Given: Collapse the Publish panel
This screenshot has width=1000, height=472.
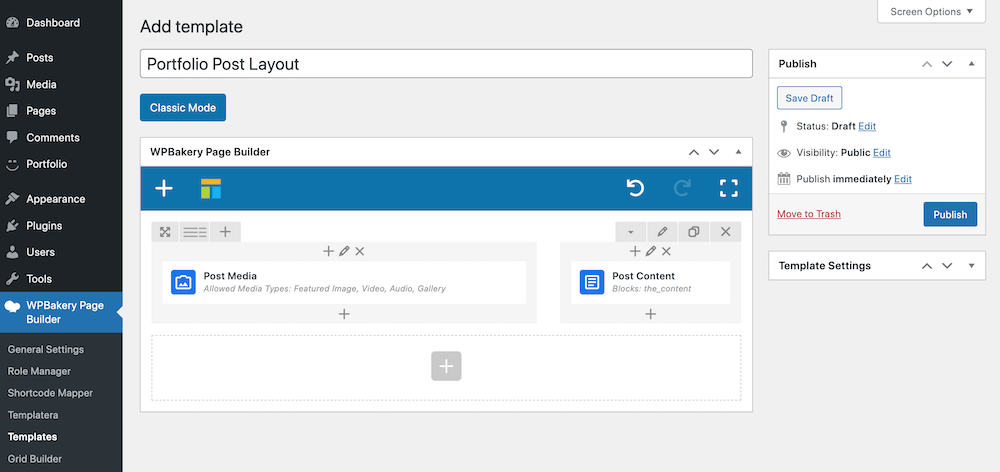Looking at the screenshot, I should (971, 64).
